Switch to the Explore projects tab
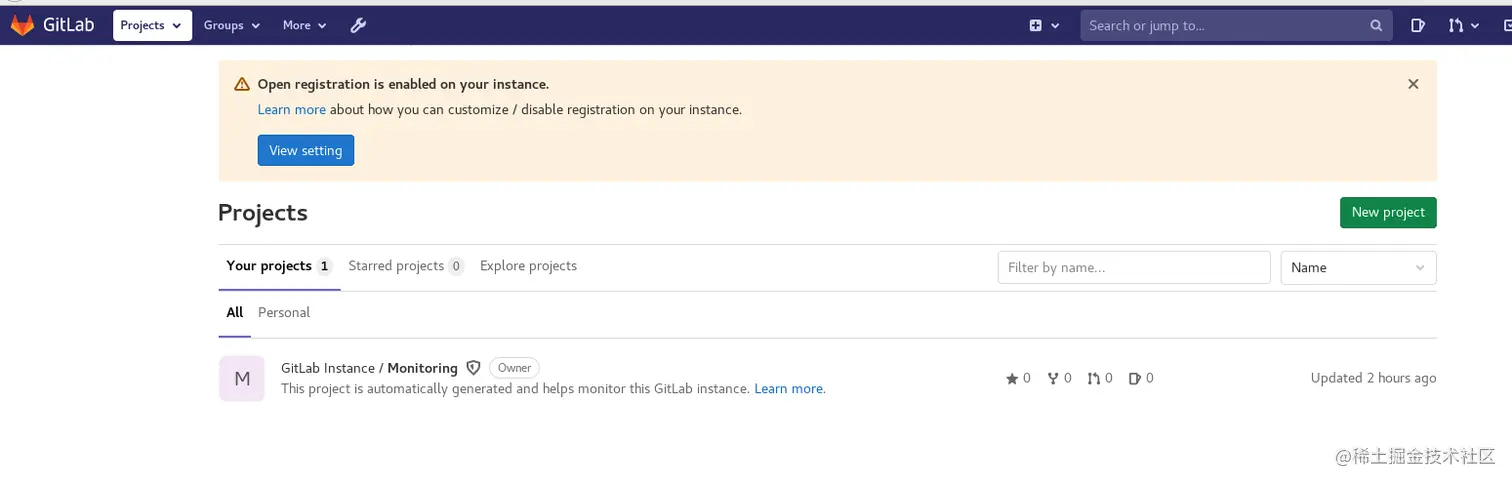This screenshot has height=483, width=1512. coord(528,266)
